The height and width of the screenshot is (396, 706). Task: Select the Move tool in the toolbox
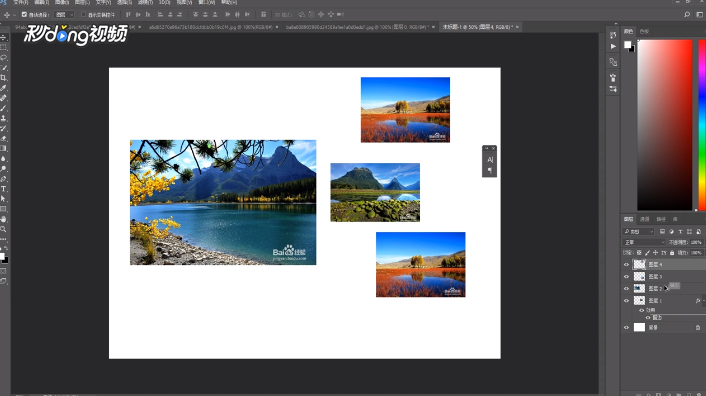click(4, 37)
